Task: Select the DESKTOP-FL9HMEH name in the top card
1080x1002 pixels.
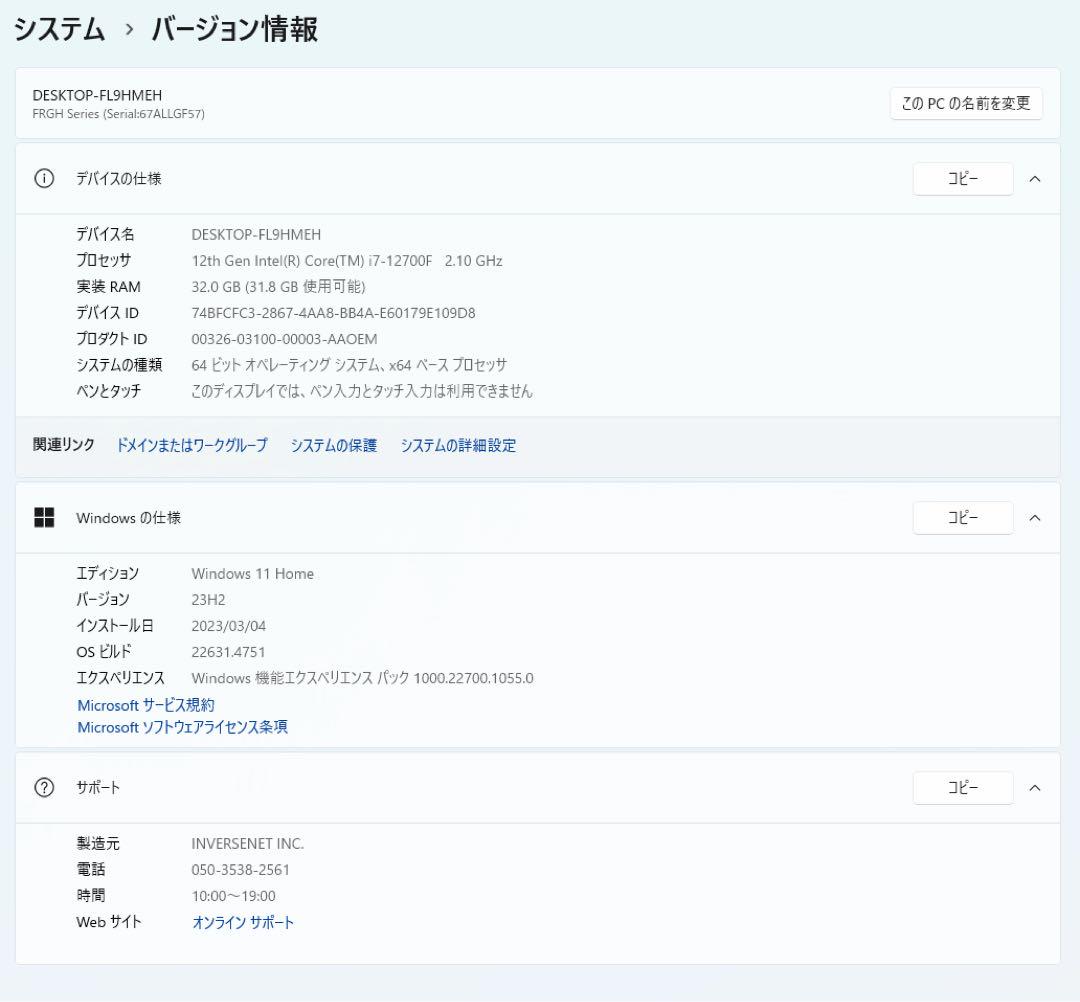Action: click(x=97, y=95)
